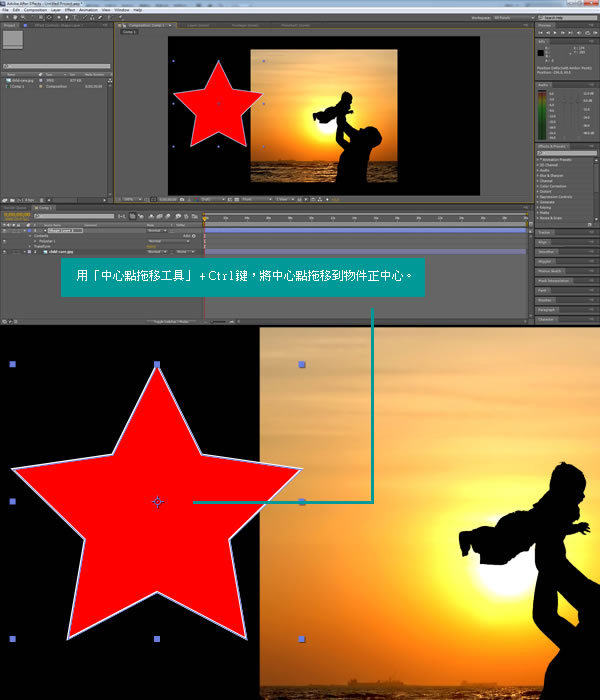Click the composition mini-flowchart icon in timeline

(121, 216)
